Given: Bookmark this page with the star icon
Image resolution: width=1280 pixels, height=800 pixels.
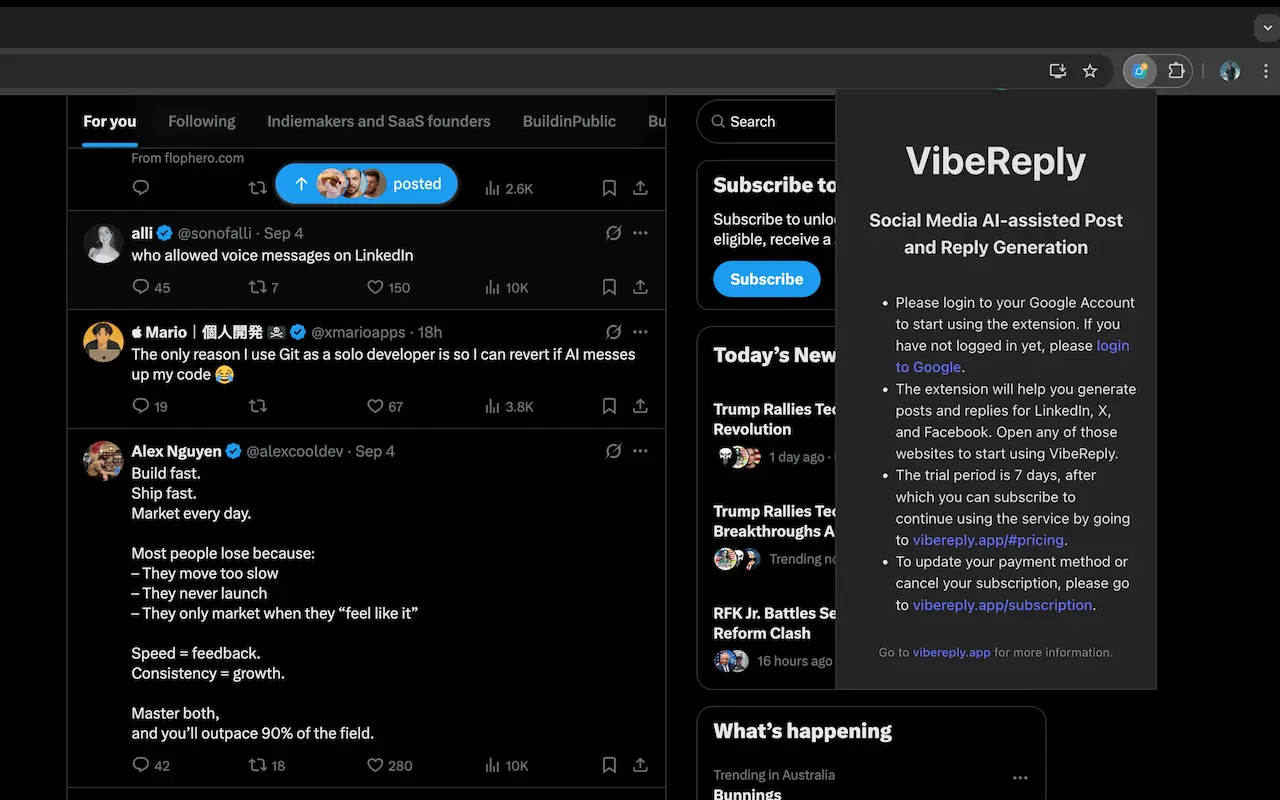Looking at the screenshot, I should pos(1090,71).
